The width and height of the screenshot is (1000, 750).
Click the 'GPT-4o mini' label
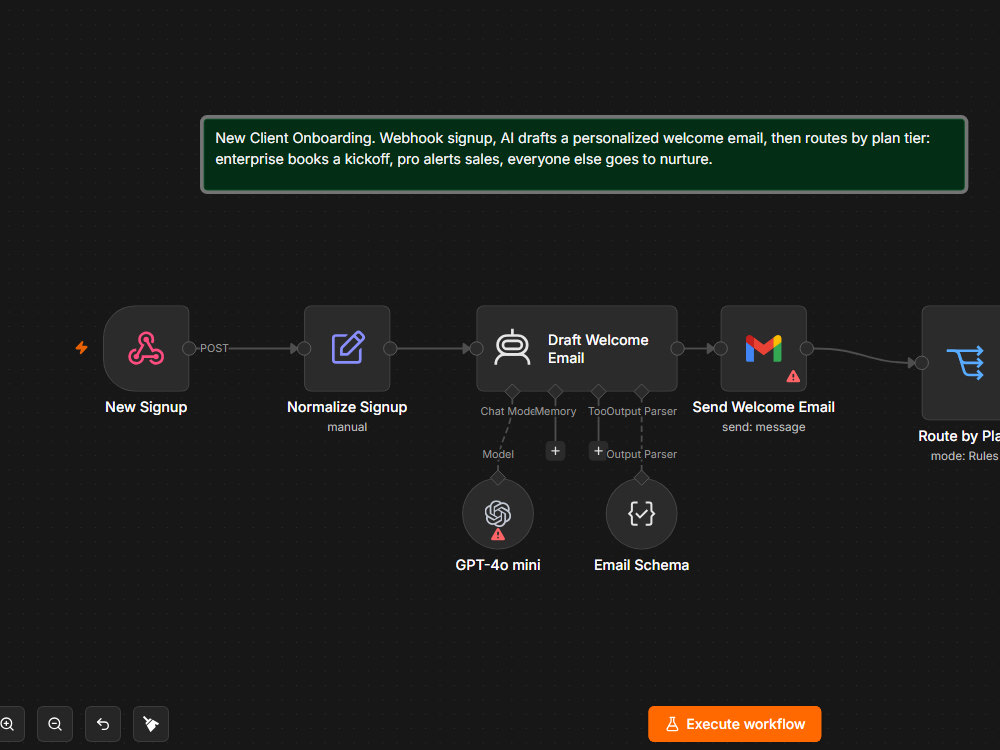coord(497,565)
